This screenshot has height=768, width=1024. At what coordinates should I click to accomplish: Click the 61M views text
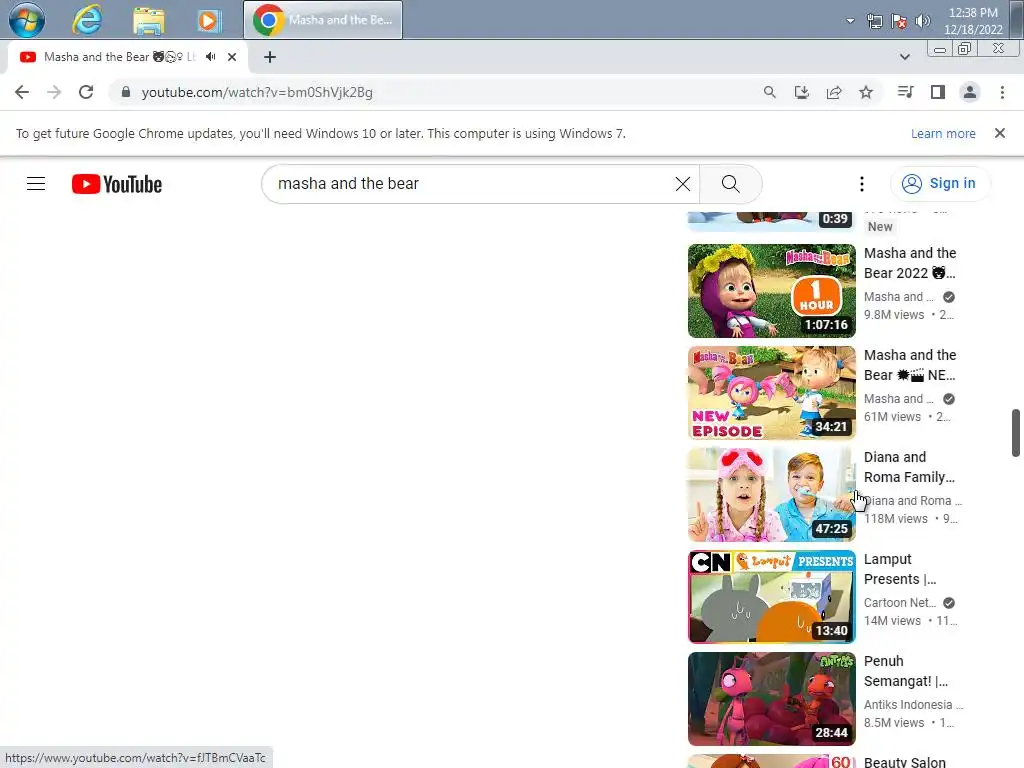tap(892, 417)
